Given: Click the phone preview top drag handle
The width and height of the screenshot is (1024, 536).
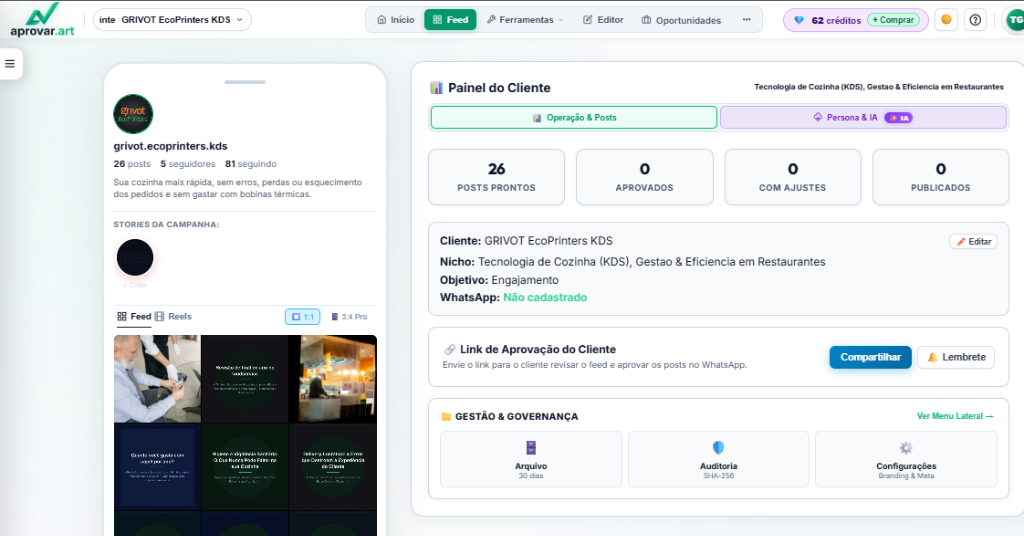Looking at the screenshot, I should (245, 82).
